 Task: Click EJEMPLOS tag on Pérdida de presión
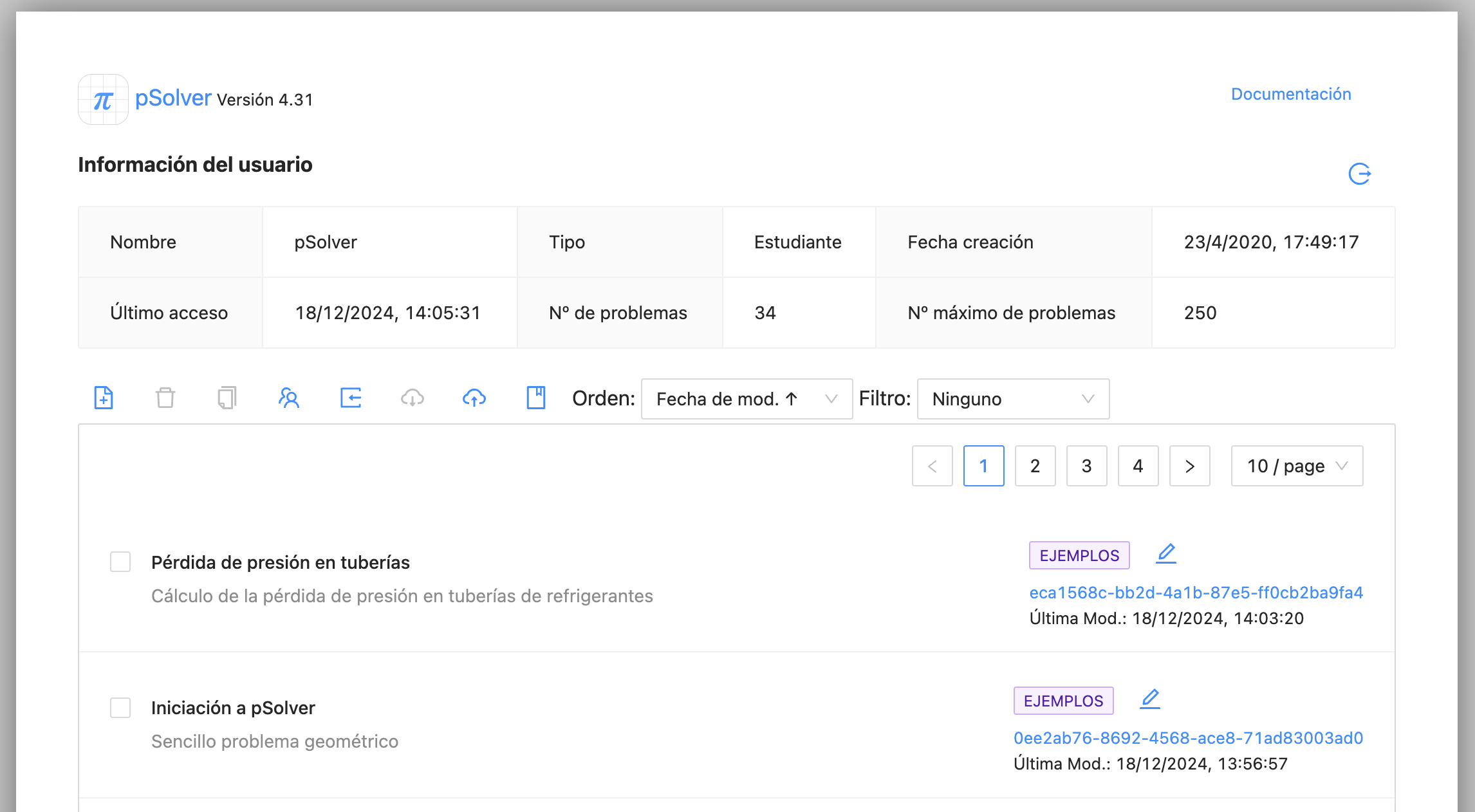[1079, 555]
